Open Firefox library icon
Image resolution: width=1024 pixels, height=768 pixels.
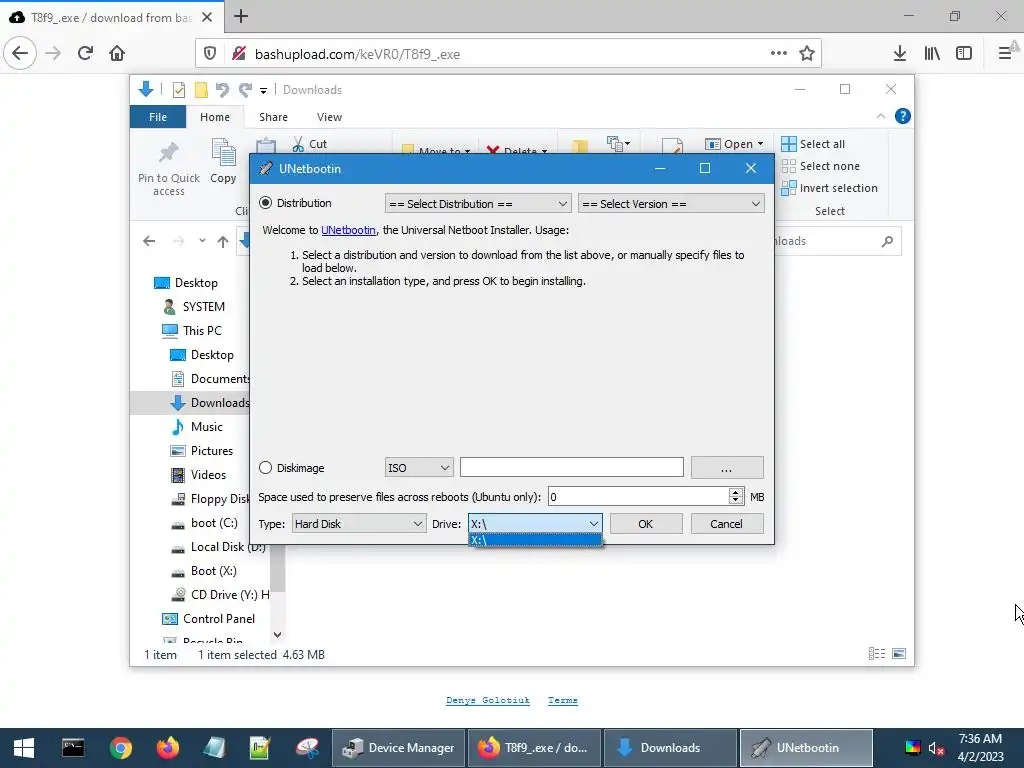tap(932, 54)
